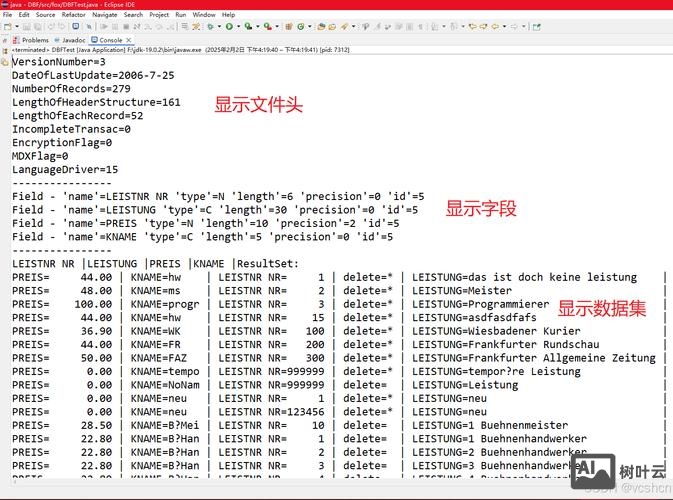Image resolution: width=673 pixels, height=500 pixels.
Task: Toggle Use Step Filters icon
Action: coord(196,27)
